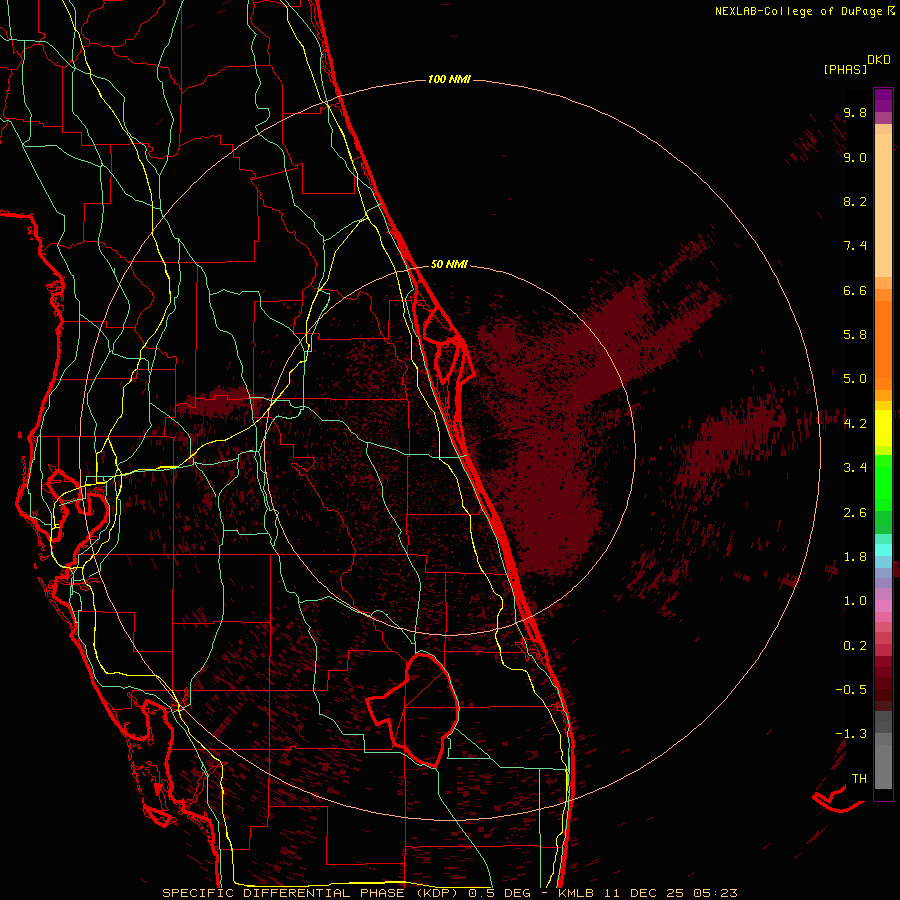Click the 0.5 DEG elevation text
900x900 pixels.
pos(499,893)
